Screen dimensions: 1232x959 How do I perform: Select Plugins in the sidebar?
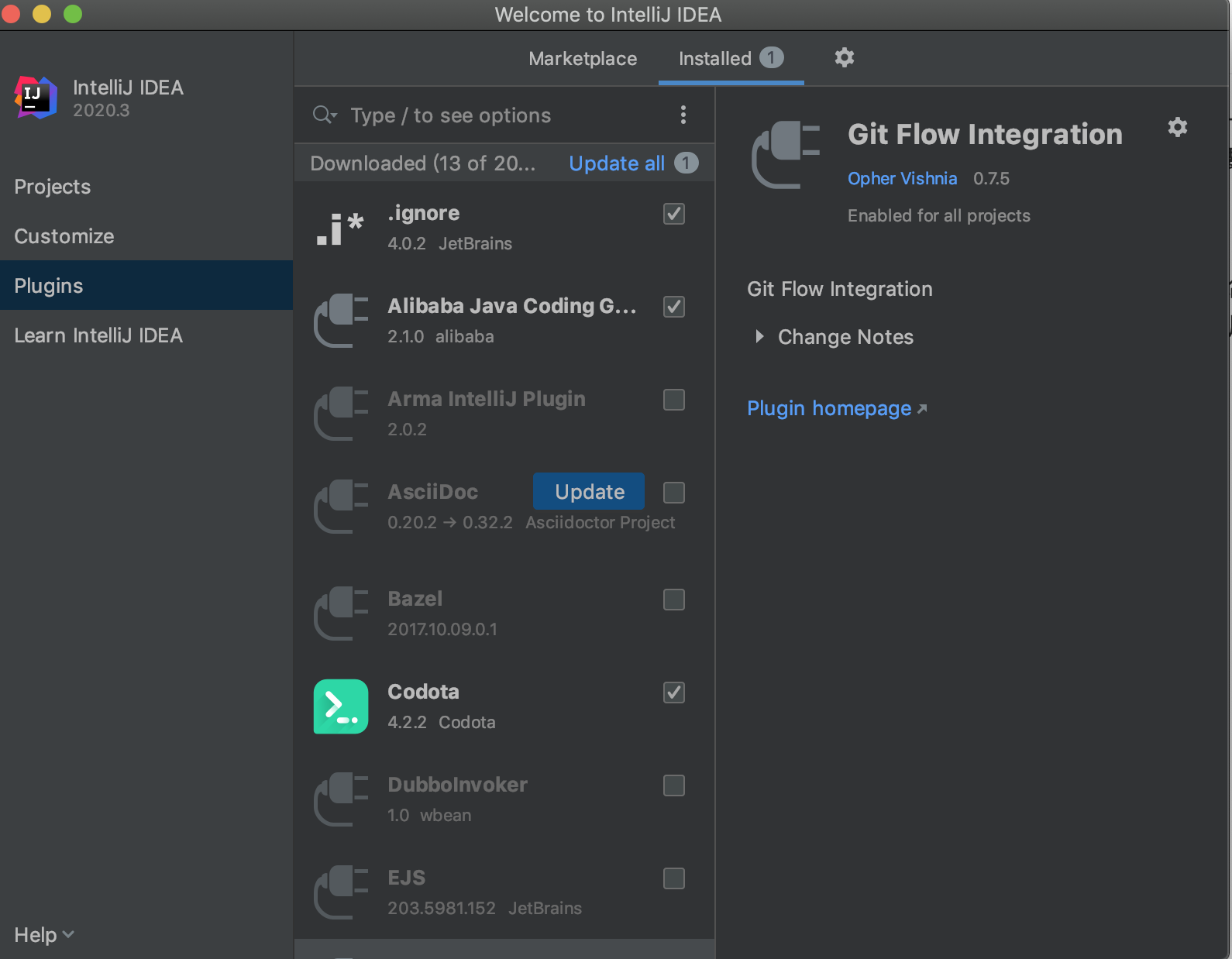[x=146, y=286]
